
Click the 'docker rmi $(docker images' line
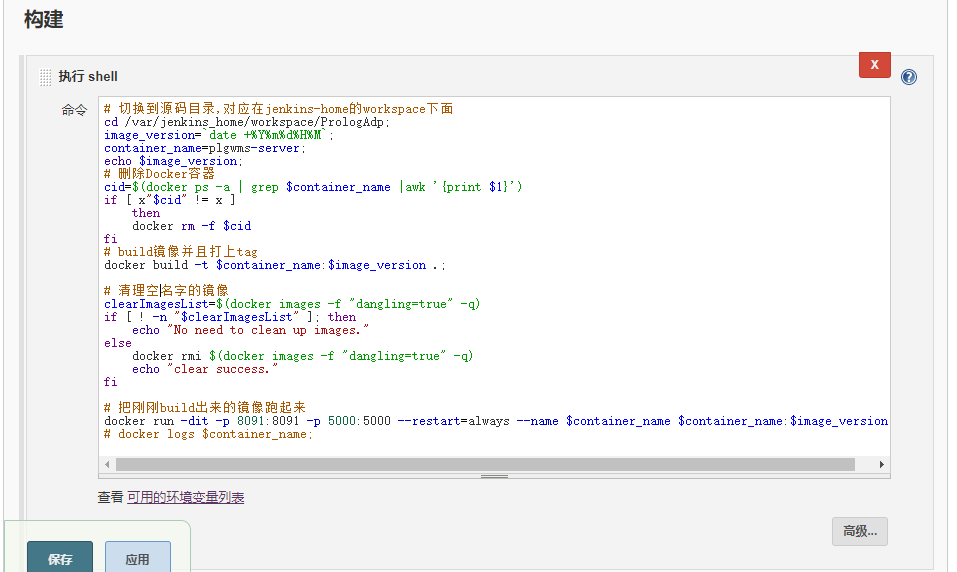303,356
